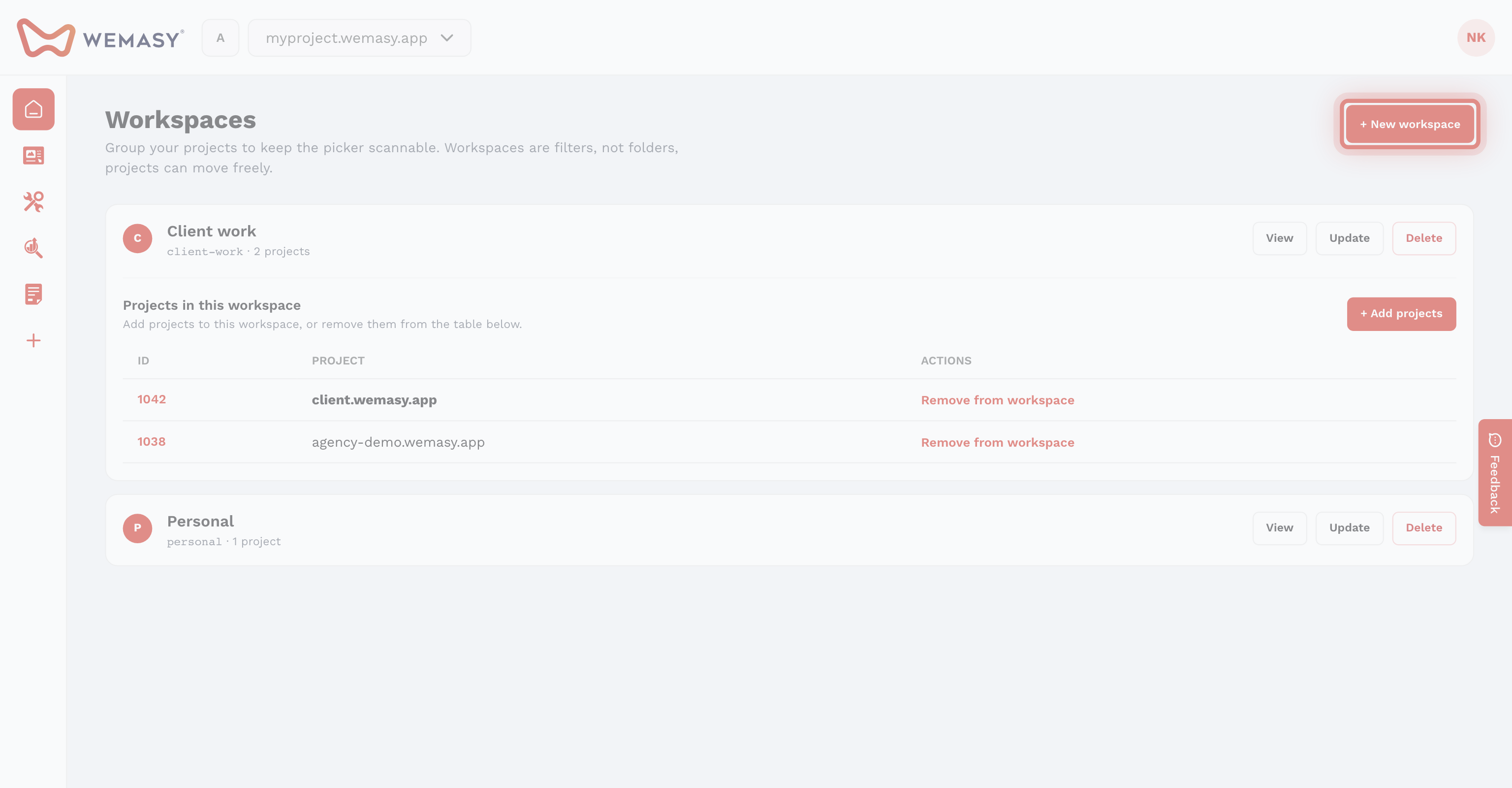The image size is (1512, 788).
Task: Click the ID column header
Action: (143, 361)
